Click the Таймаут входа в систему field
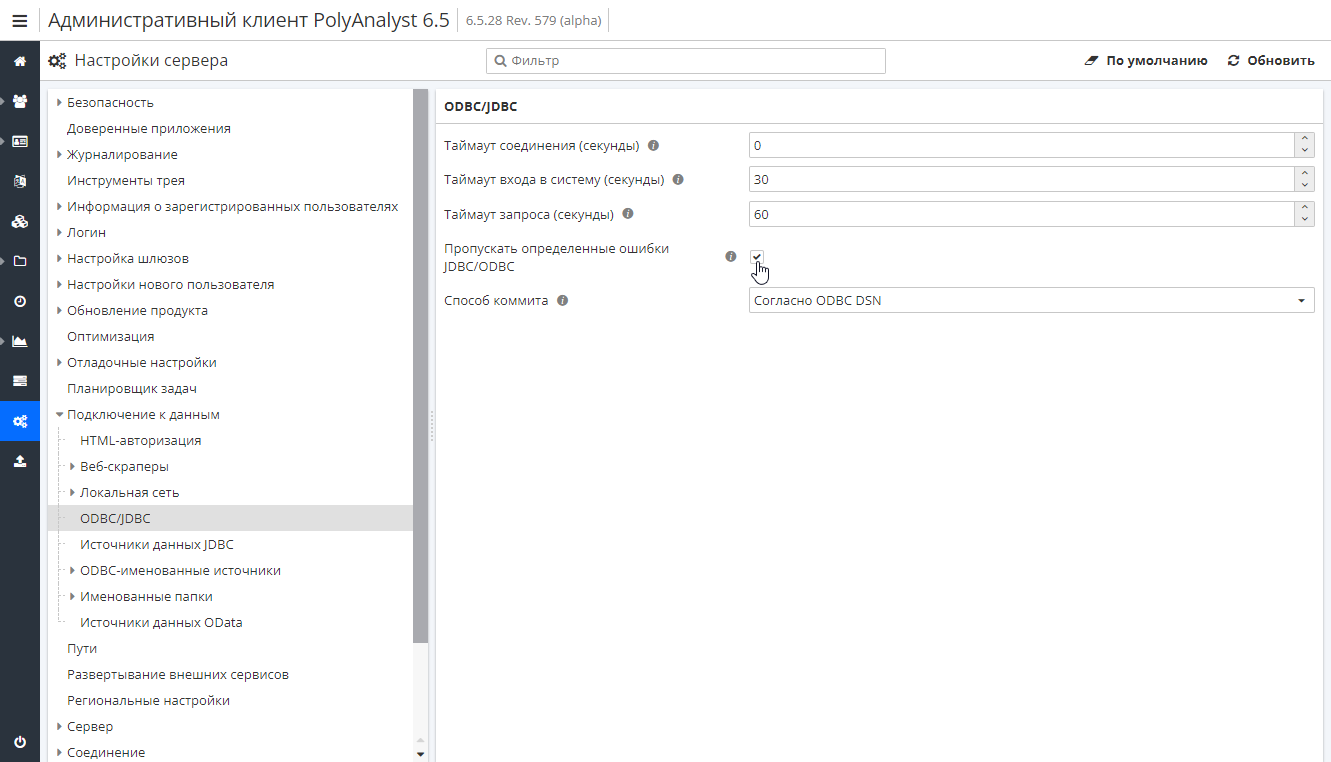This screenshot has height=762, width=1331. point(1021,179)
